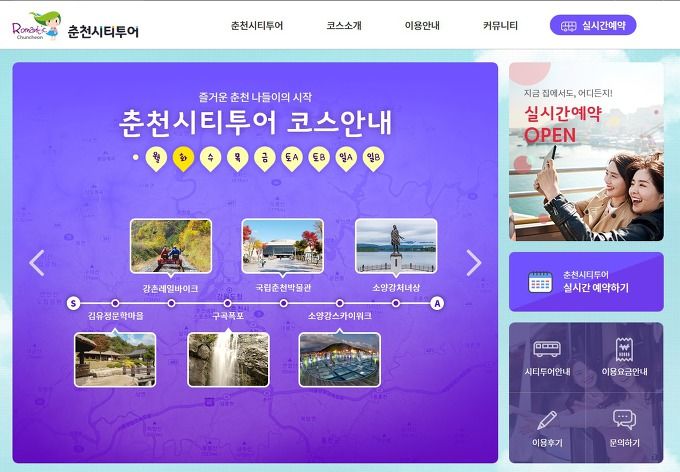Click the 실시간예약 OPEN banner
This screenshot has height=472, width=680.
click(586, 151)
